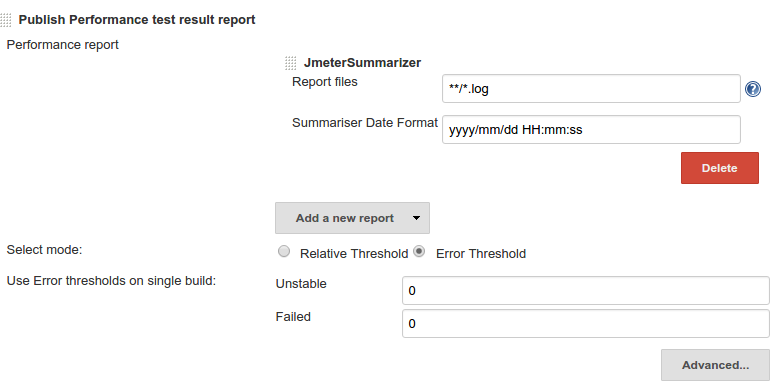
Task: Click the Unstable label
Action: tap(301, 284)
